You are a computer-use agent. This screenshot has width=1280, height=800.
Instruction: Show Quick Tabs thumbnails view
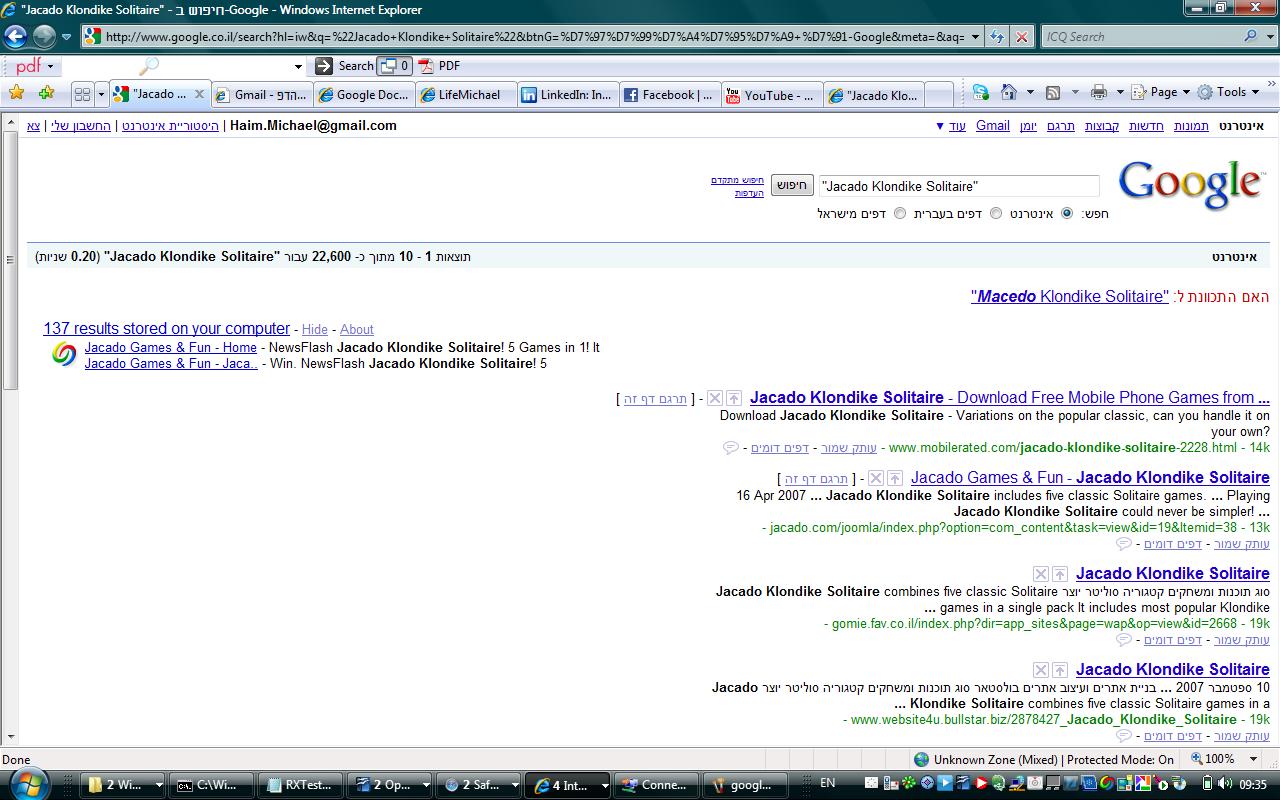coord(83,94)
